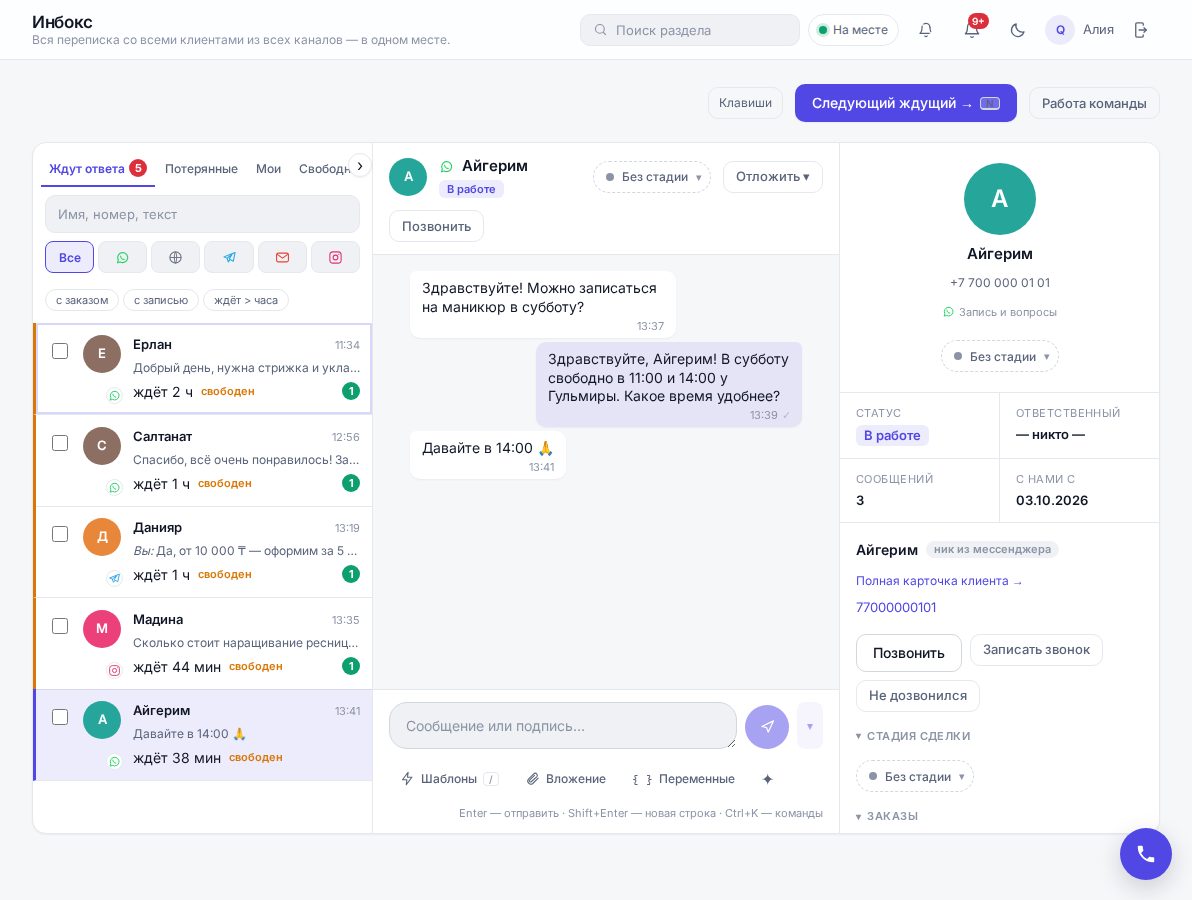Open the notifications bell without badge
This screenshot has height=900, width=1192.
click(925, 30)
